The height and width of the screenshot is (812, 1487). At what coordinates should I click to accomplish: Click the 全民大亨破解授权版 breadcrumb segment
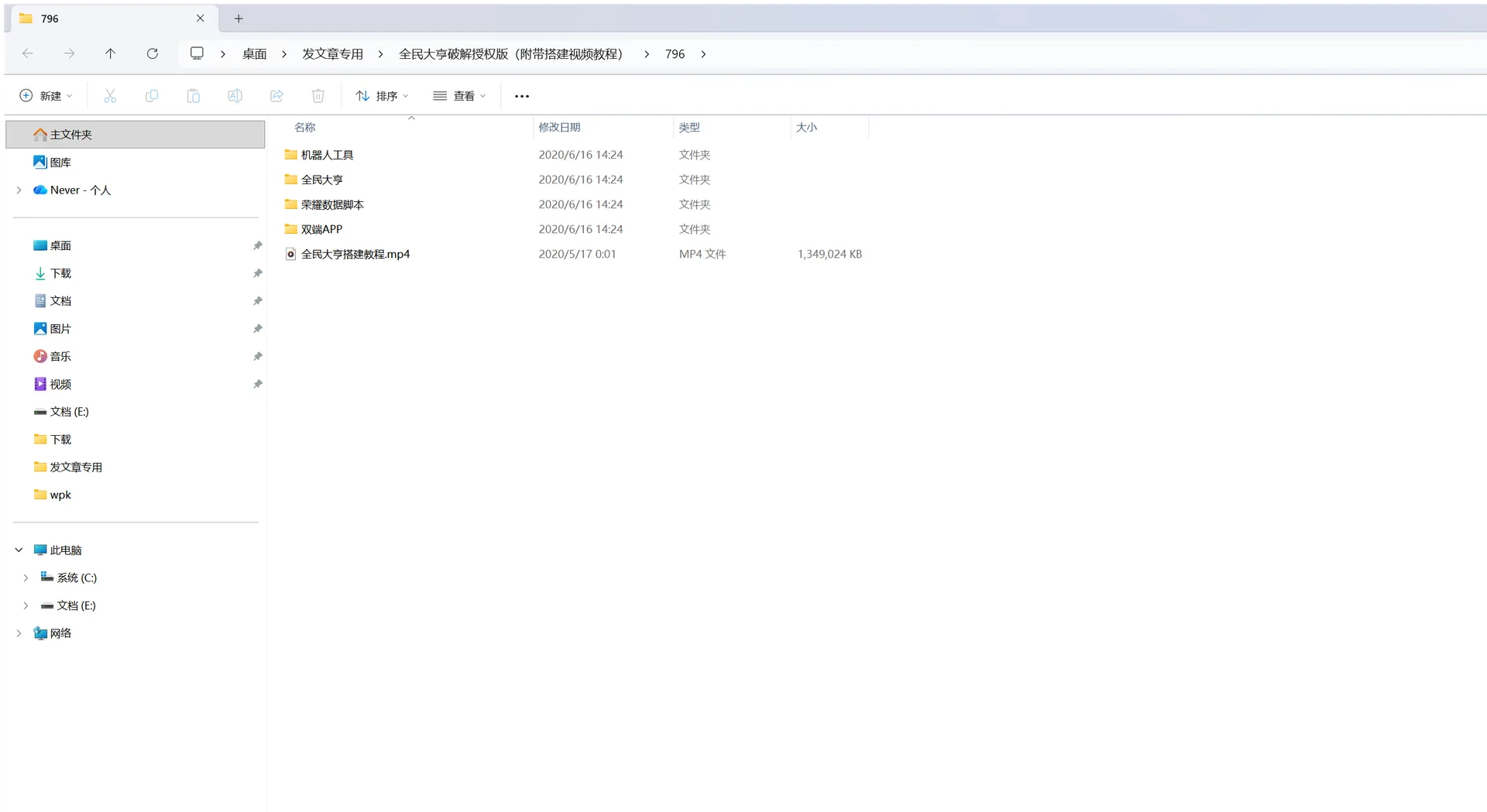coord(511,54)
